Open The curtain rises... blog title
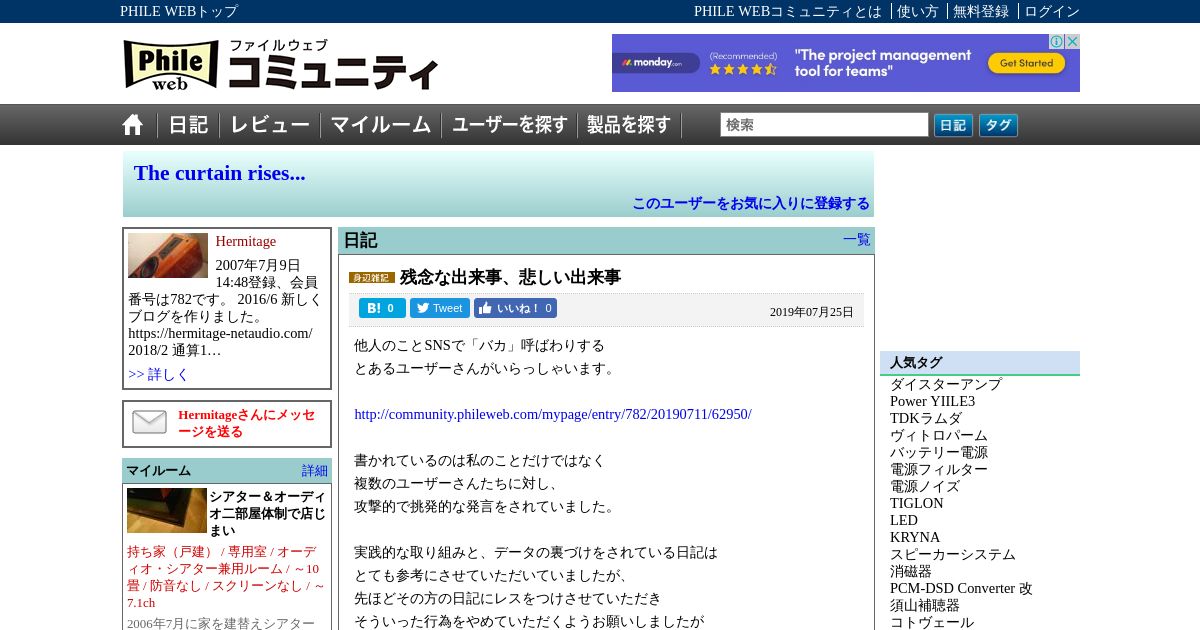 click(220, 173)
